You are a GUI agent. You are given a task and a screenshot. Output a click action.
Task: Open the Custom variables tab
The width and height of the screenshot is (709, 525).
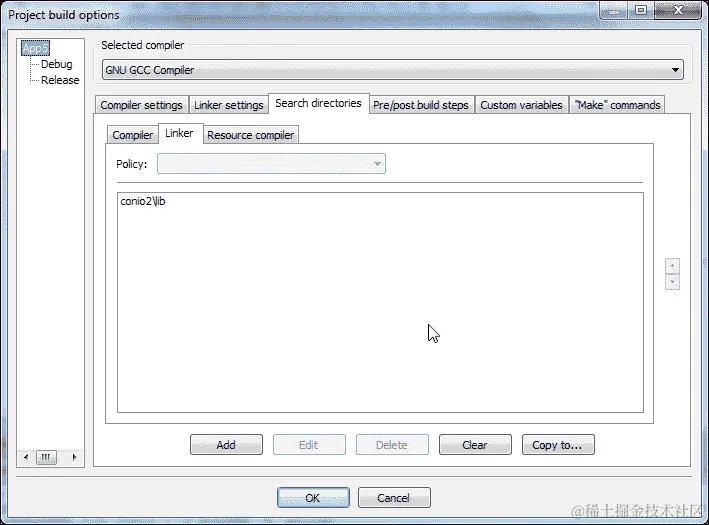tap(521, 105)
